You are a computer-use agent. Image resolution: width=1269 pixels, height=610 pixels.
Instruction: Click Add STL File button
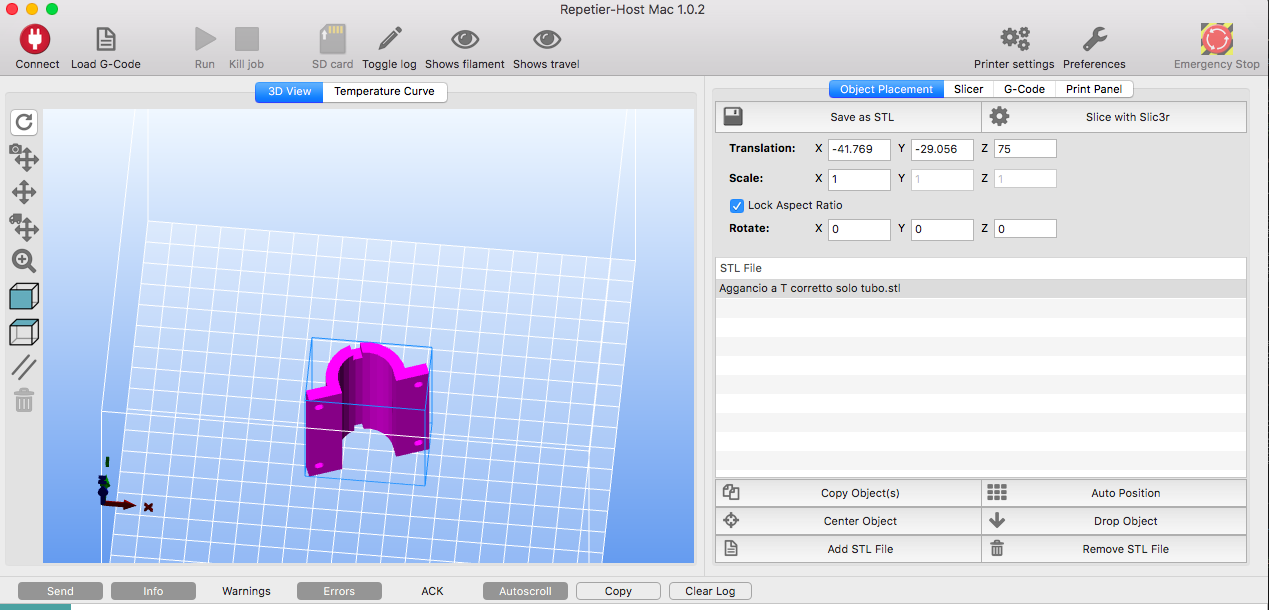[848, 549]
